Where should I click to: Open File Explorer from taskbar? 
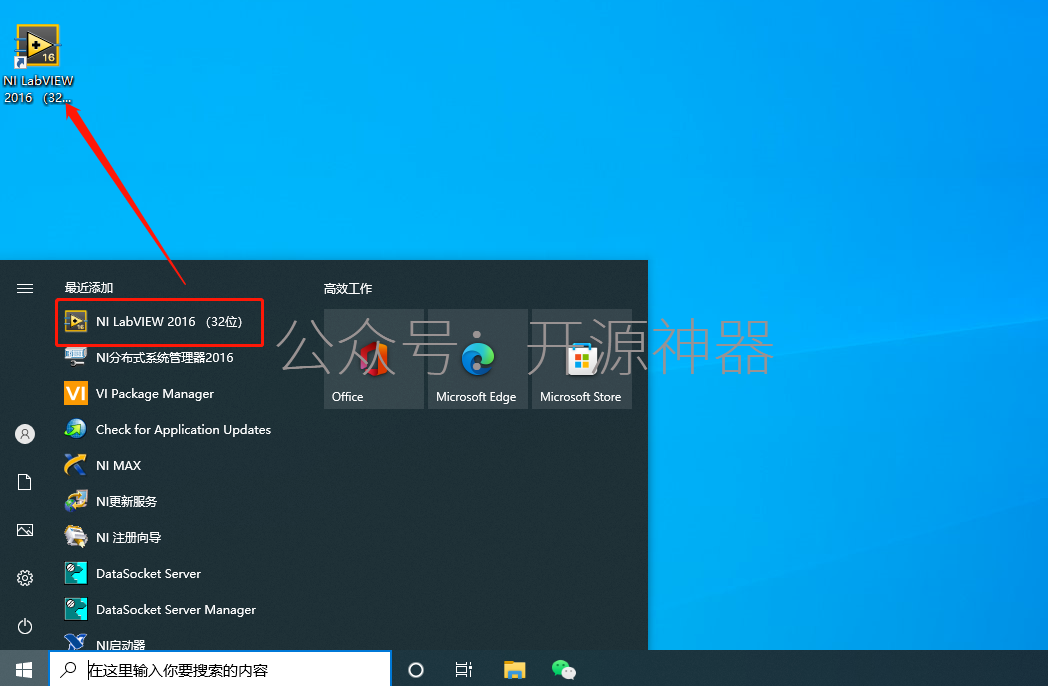pyautogui.click(x=514, y=669)
